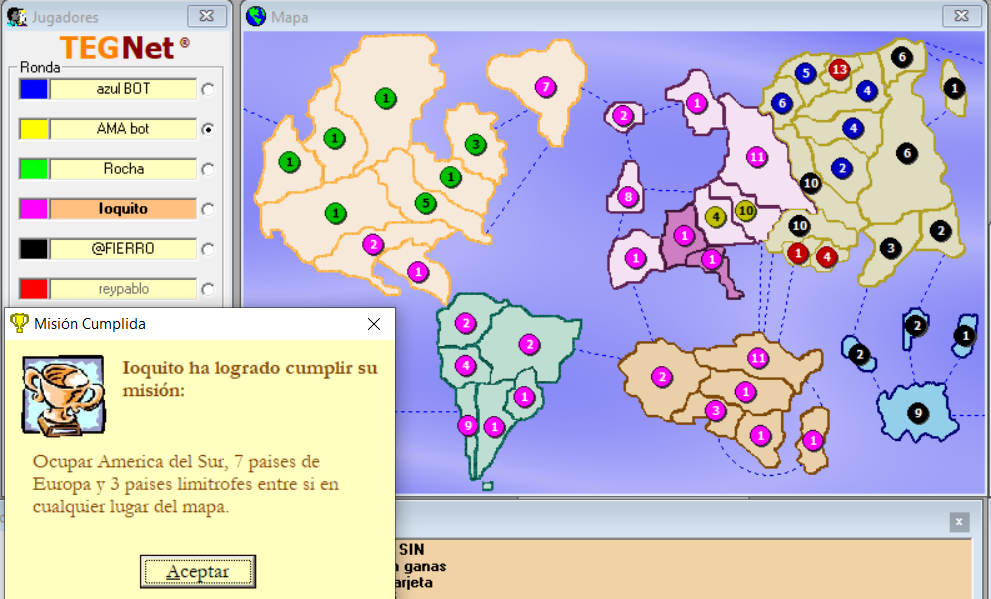Select the black army token with 9
The height and width of the screenshot is (599, 991).
(916, 412)
